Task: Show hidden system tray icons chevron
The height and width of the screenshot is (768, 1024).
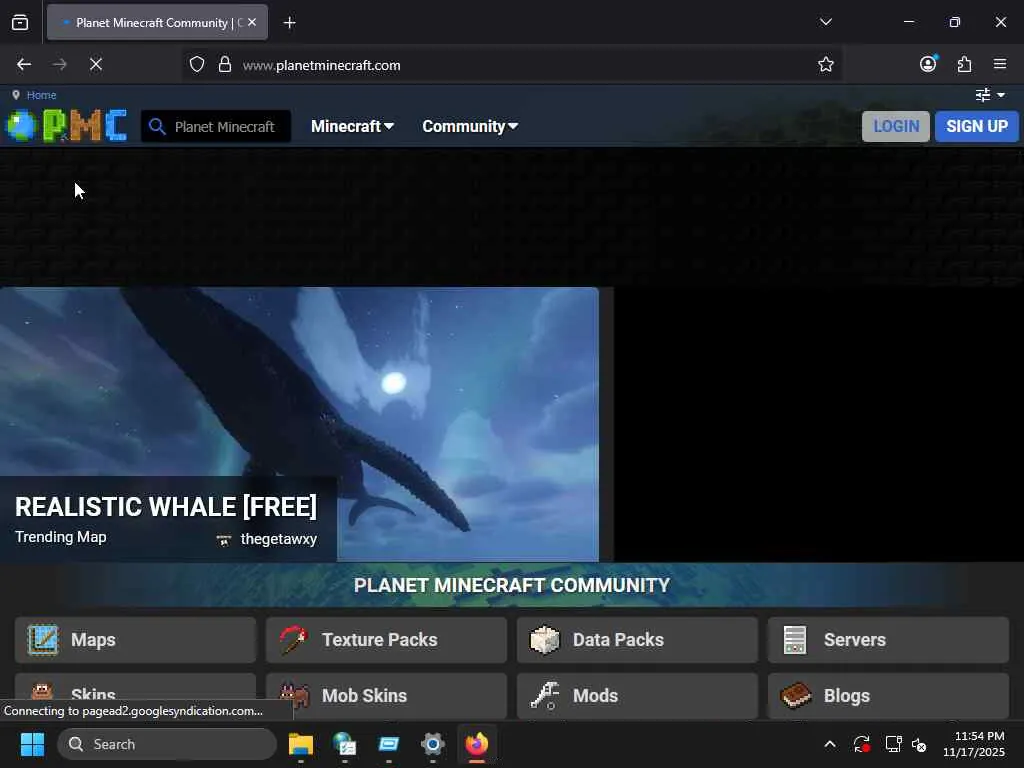Action: [829, 744]
